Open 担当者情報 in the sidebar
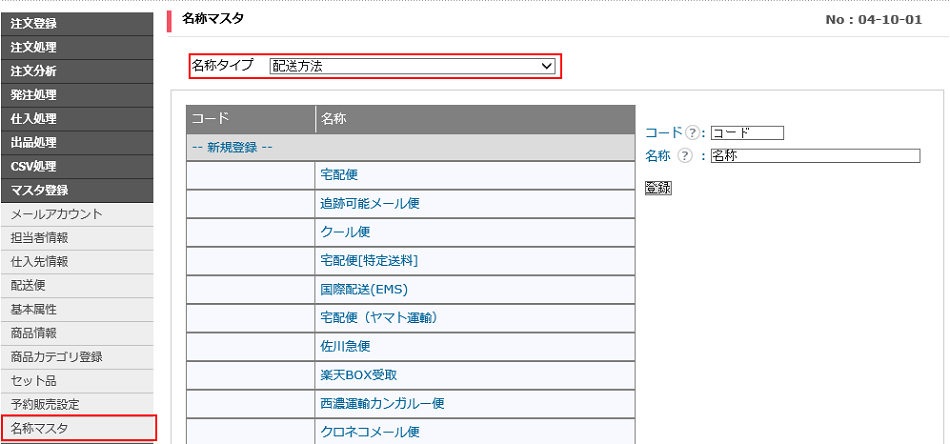The height and width of the screenshot is (444, 950). click(x=76, y=237)
